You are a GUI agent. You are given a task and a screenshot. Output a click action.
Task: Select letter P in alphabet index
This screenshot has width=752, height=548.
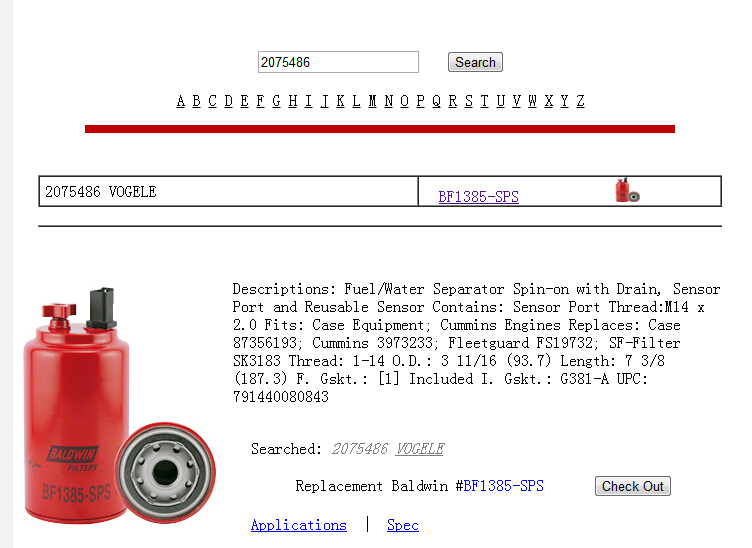[x=420, y=101]
